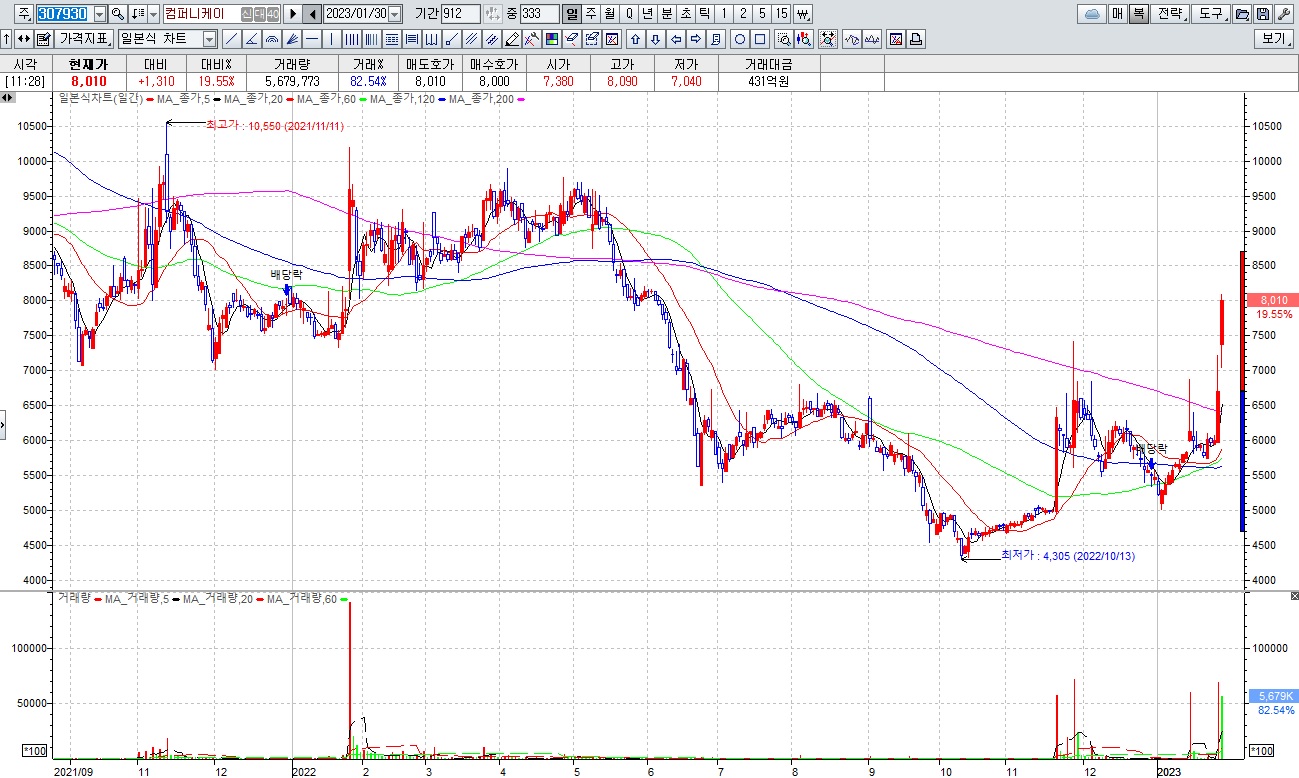This screenshot has width=1299, height=778.
Task: Select the 15 interval button
Action: tap(781, 14)
